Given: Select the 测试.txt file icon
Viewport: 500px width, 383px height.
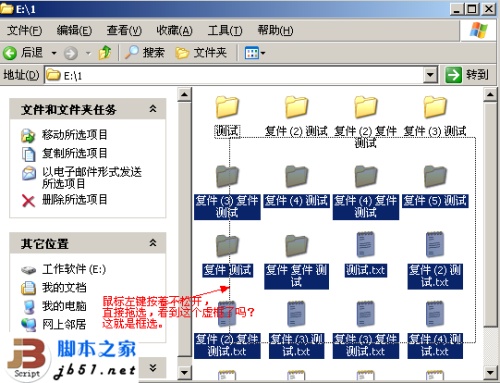Looking at the screenshot, I should tap(366, 245).
